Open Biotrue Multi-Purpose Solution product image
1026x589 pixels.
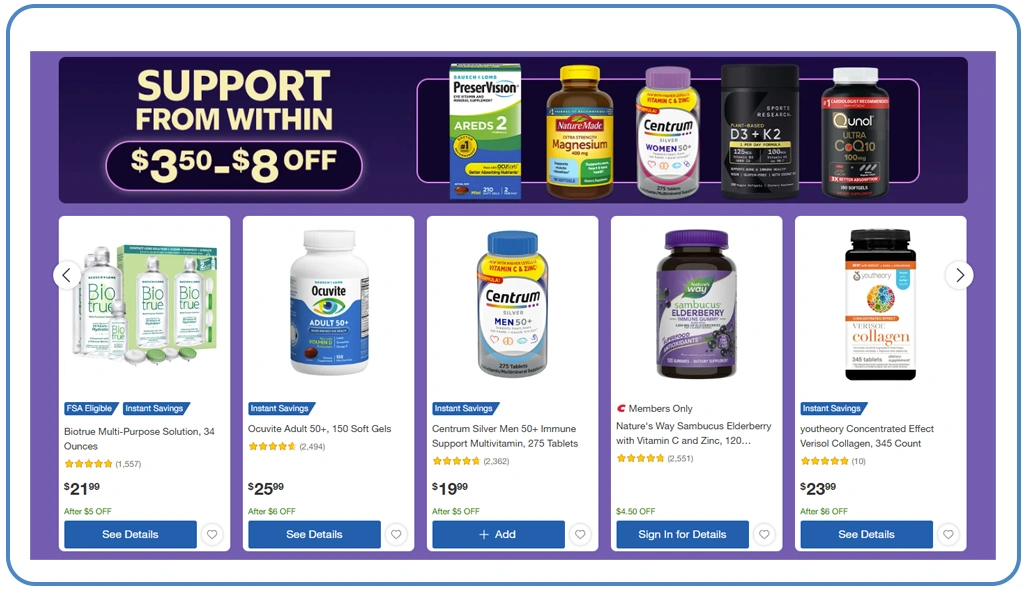[145, 303]
